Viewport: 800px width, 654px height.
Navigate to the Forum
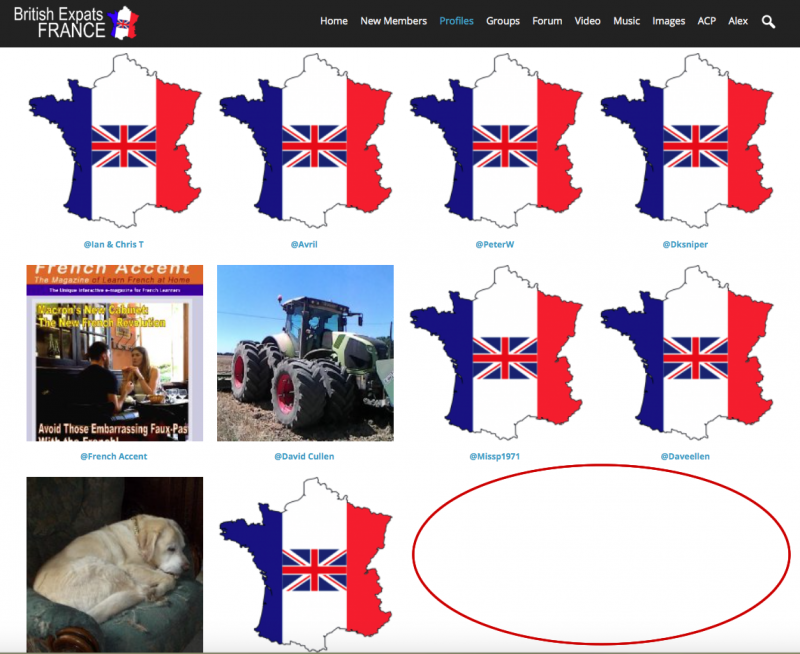point(547,21)
